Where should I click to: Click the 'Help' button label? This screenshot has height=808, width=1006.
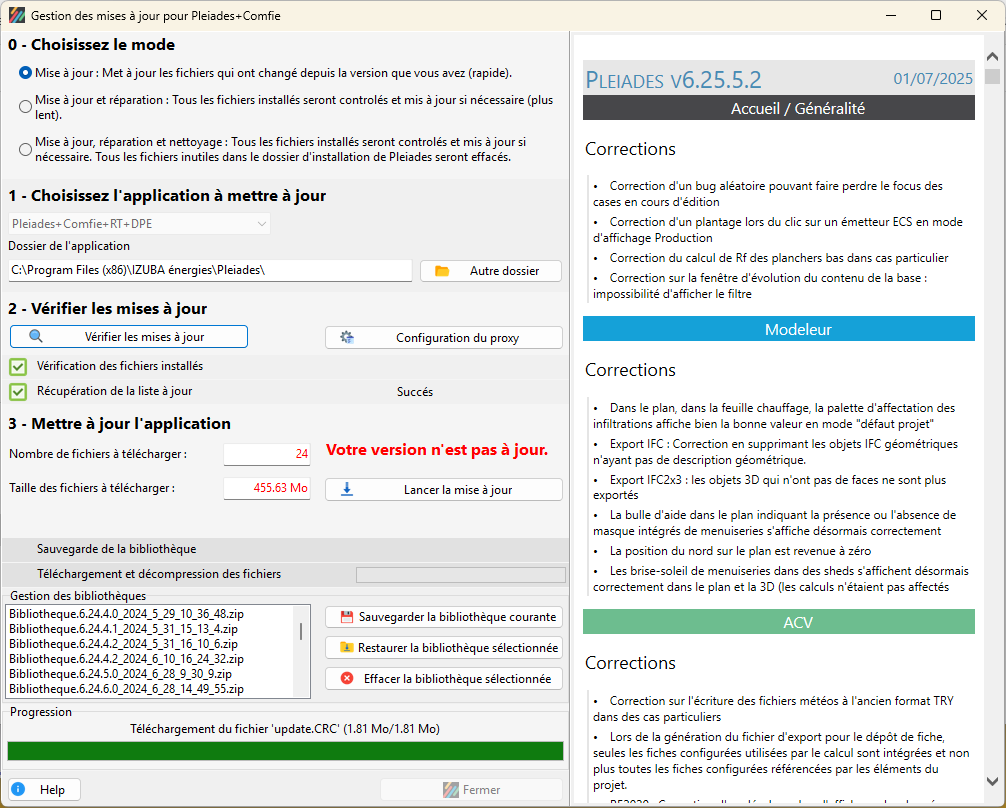coord(52,789)
